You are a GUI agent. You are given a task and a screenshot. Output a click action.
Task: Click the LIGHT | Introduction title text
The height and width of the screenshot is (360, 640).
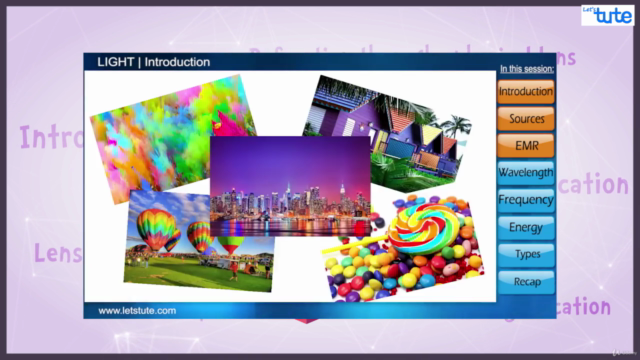coord(153,62)
